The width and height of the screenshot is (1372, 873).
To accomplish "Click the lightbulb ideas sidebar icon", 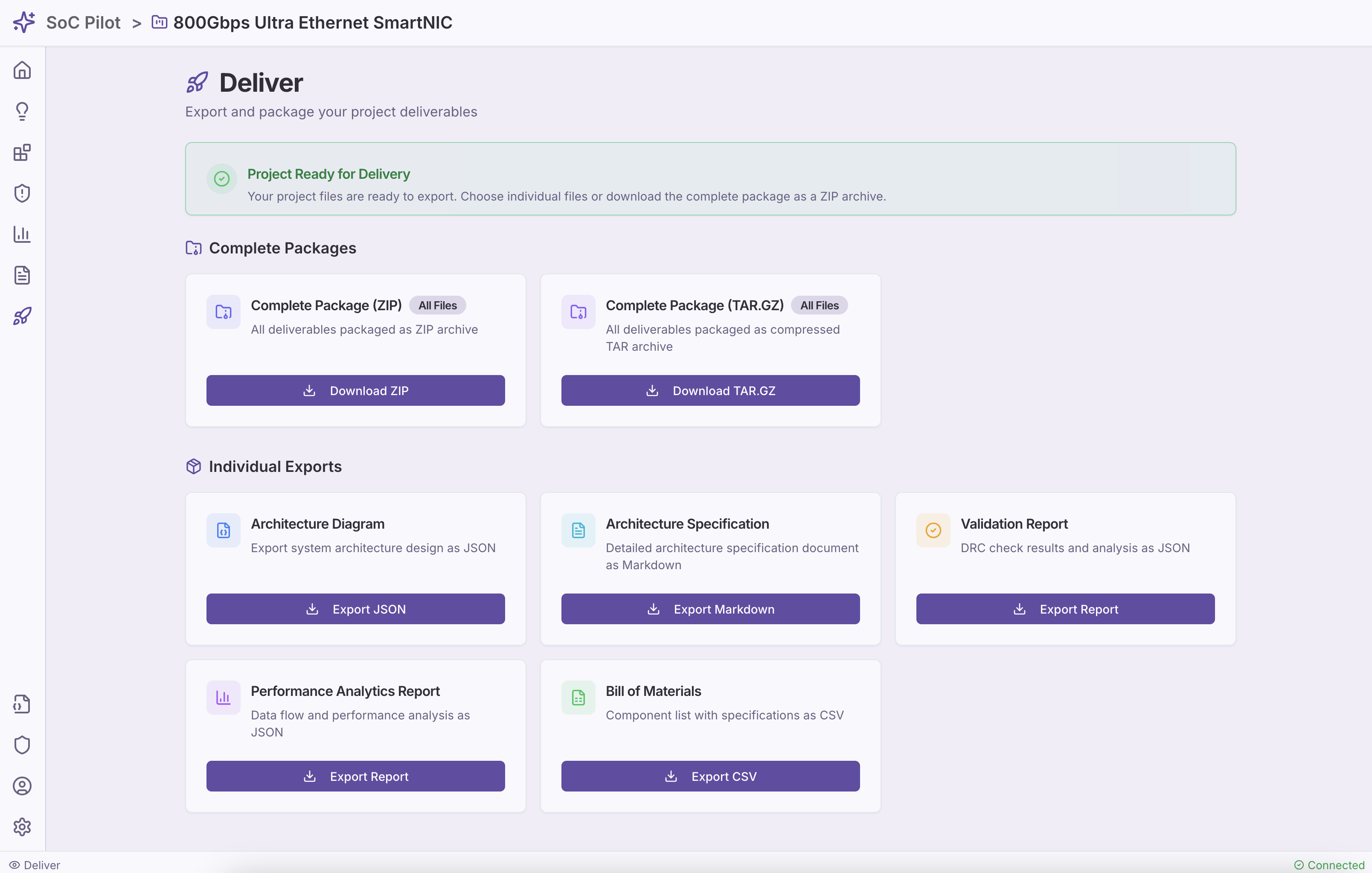I will (x=22, y=111).
